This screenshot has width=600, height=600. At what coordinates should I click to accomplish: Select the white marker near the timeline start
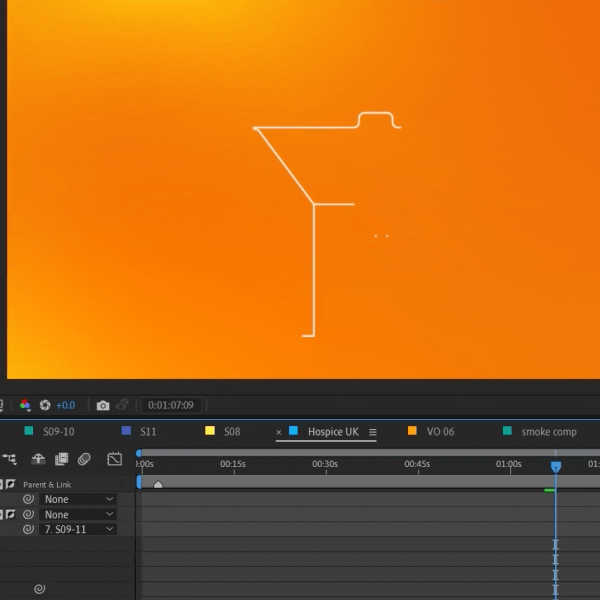coord(158,484)
